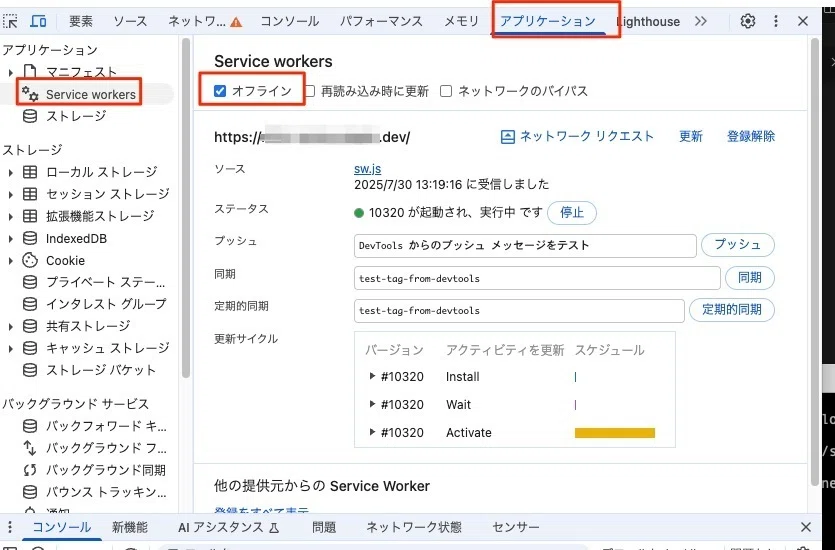Image resolution: width=835 pixels, height=550 pixels.
Task: Click the ローカル ストレージ table icon
Action: tap(30, 172)
